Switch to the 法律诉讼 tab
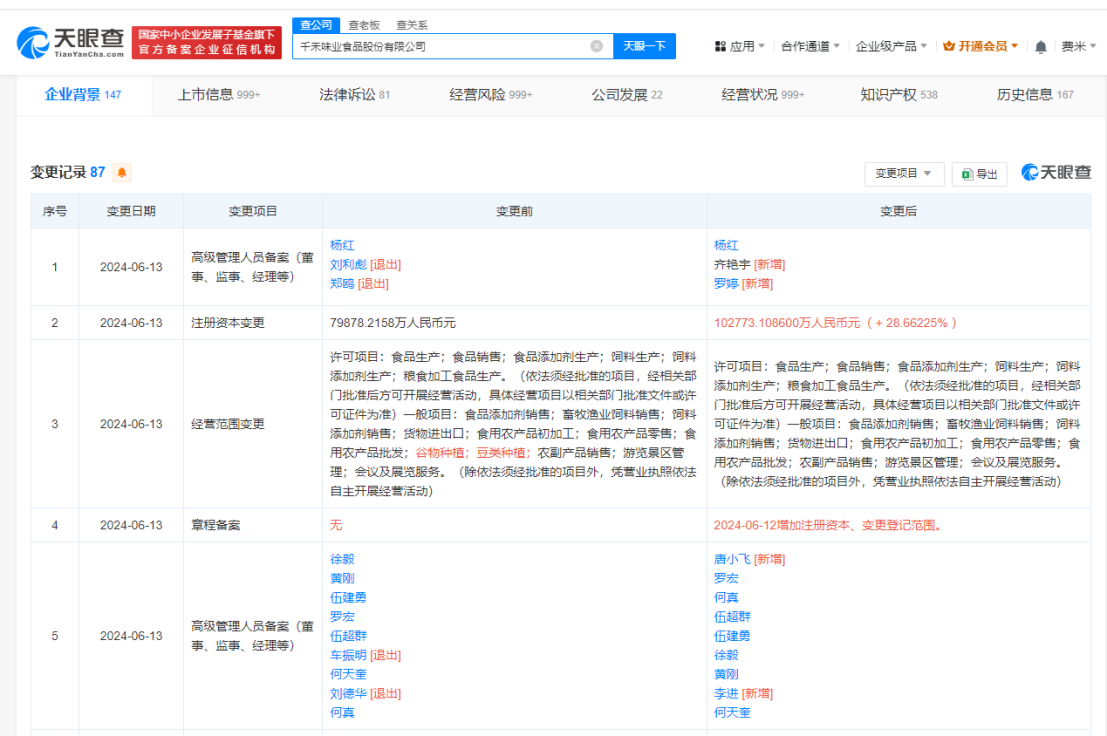 (354, 95)
